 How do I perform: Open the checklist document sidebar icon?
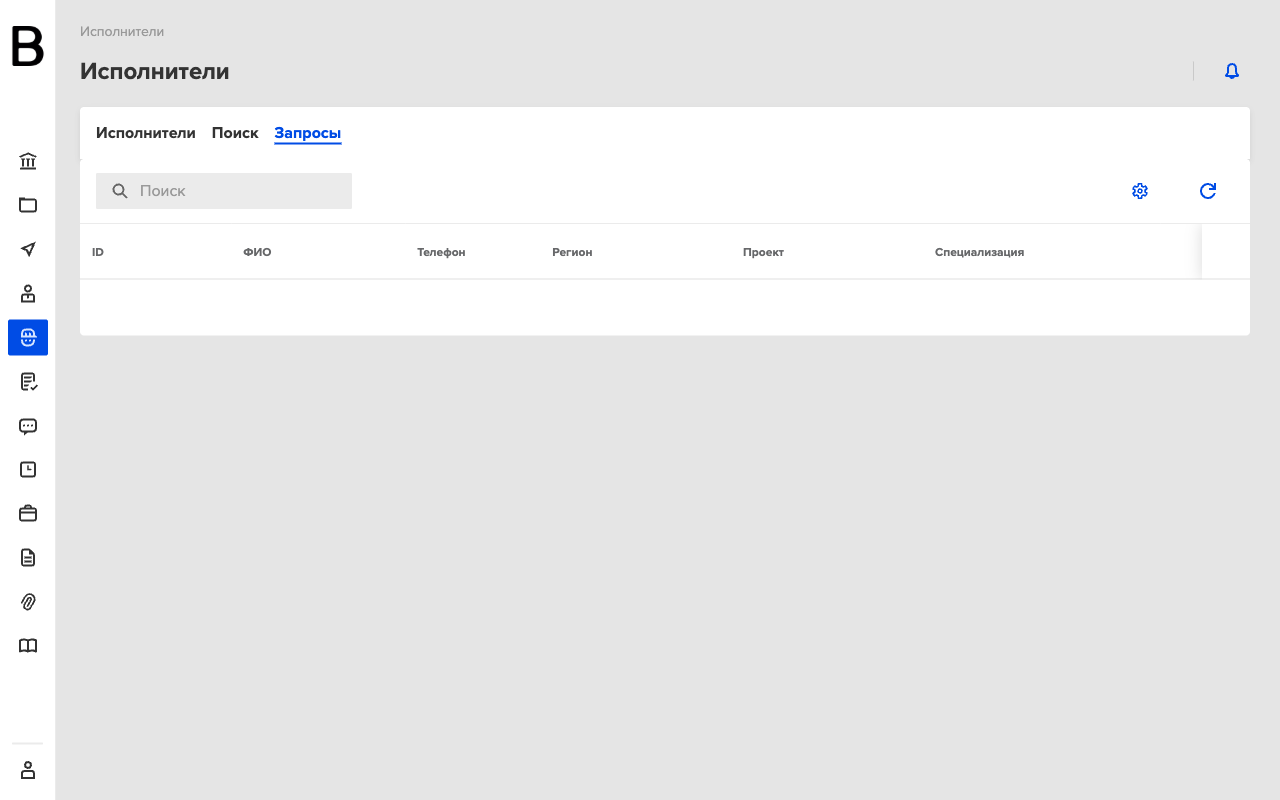coord(28,381)
